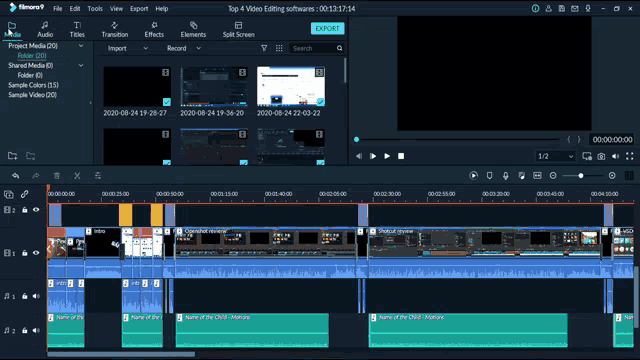This screenshot has width=640, height=360.
Task: Zoom to fit timeline icon
Action: [537, 176]
